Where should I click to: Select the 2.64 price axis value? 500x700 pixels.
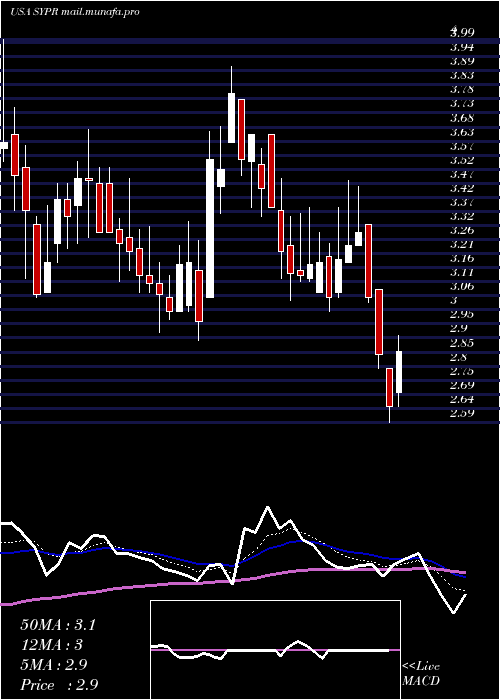[x=462, y=399]
